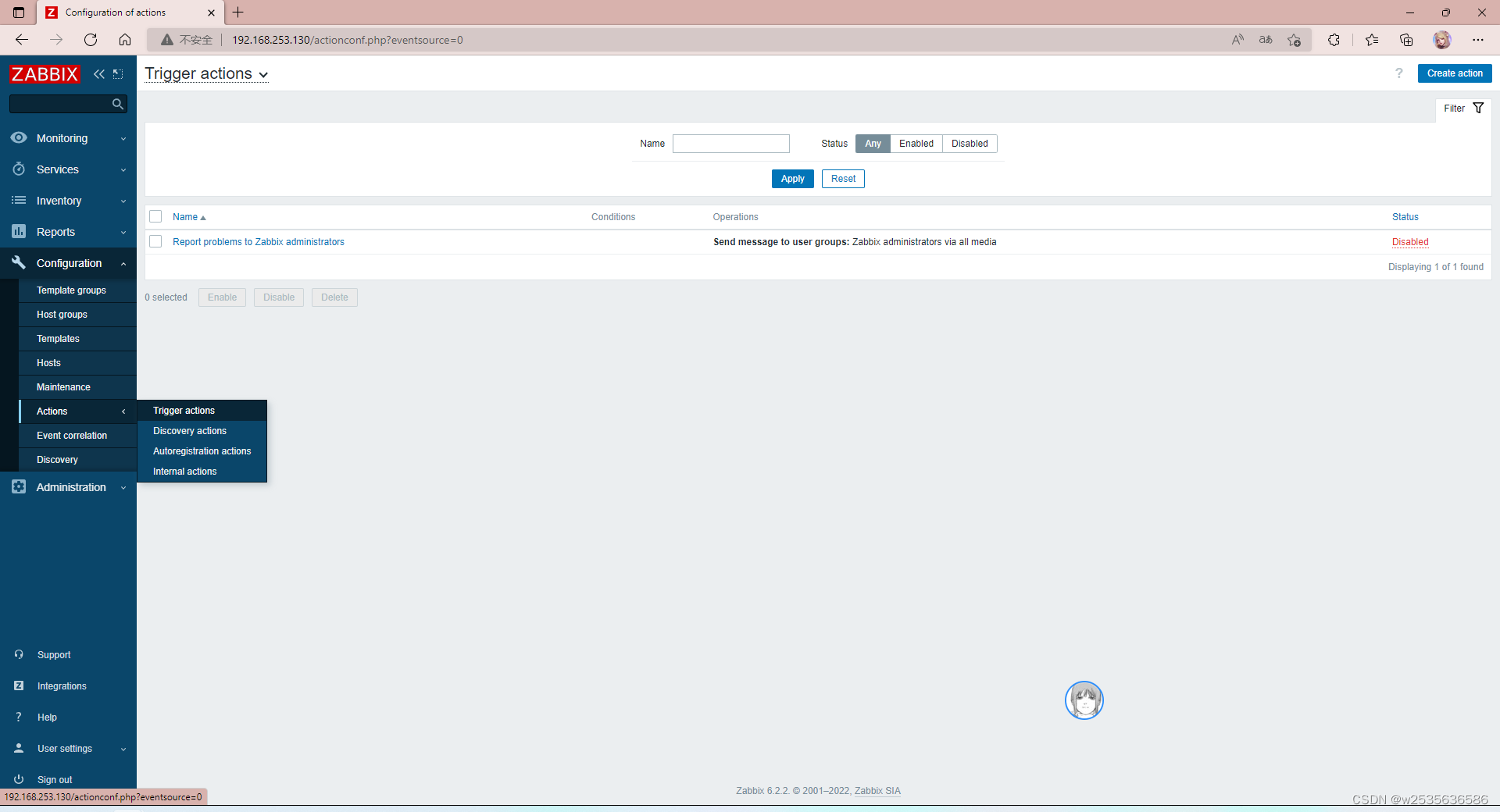Expand the Reports menu chevron
Viewport: 1500px width, 812px height.
123,233
